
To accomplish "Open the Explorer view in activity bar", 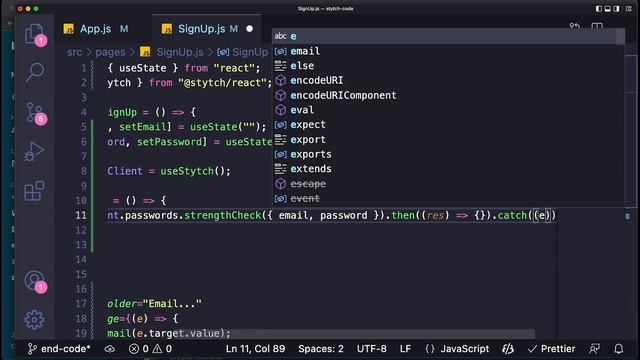I will click(x=35, y=34).
